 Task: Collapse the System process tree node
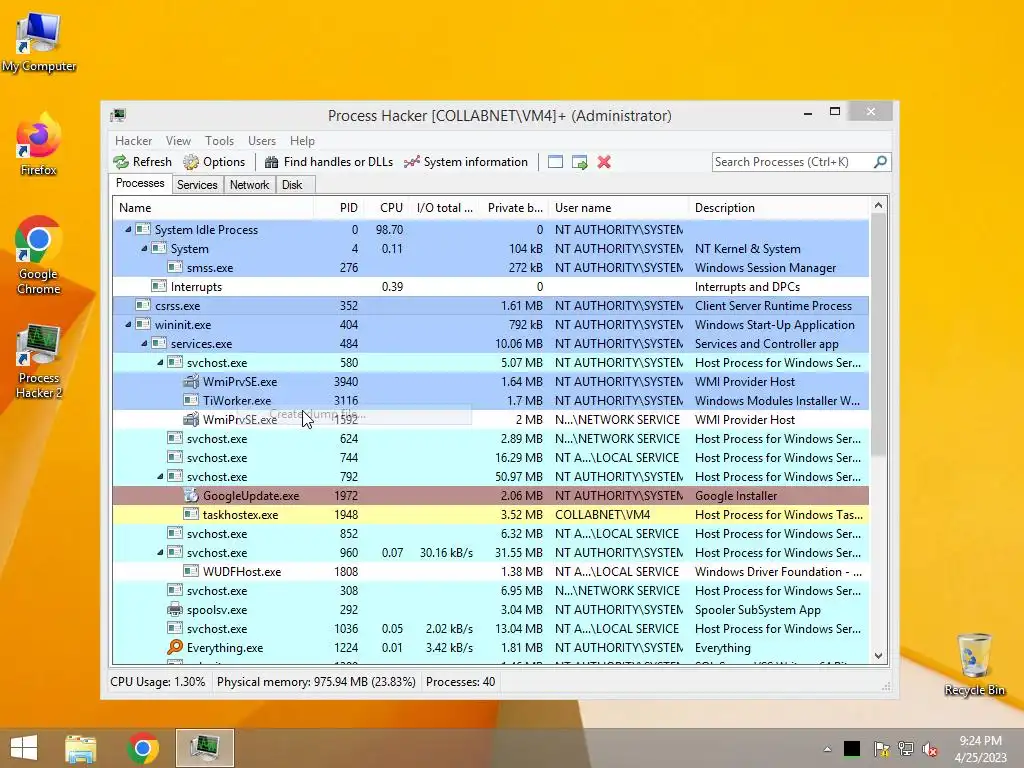(144, 248)
